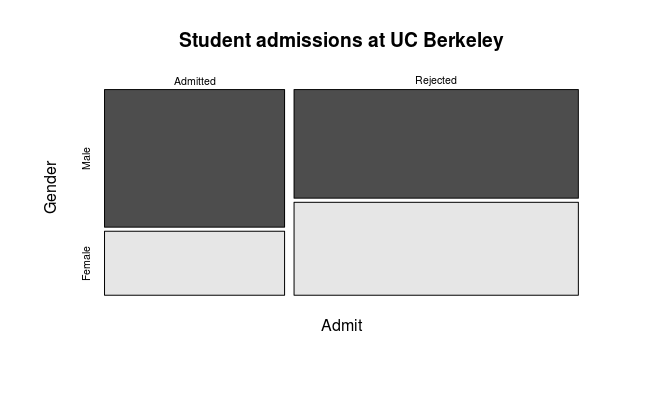
Task: Click the gap between Male and Female Rejected tiles
Action: tap(436, 200)
